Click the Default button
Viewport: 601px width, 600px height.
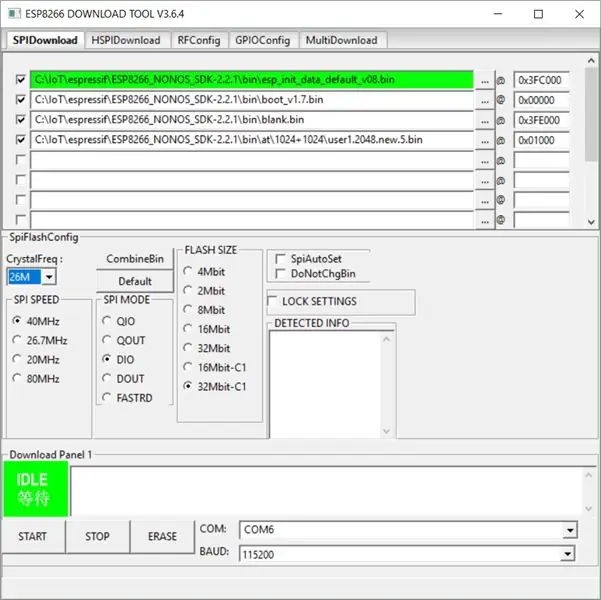tap(135, 281)
